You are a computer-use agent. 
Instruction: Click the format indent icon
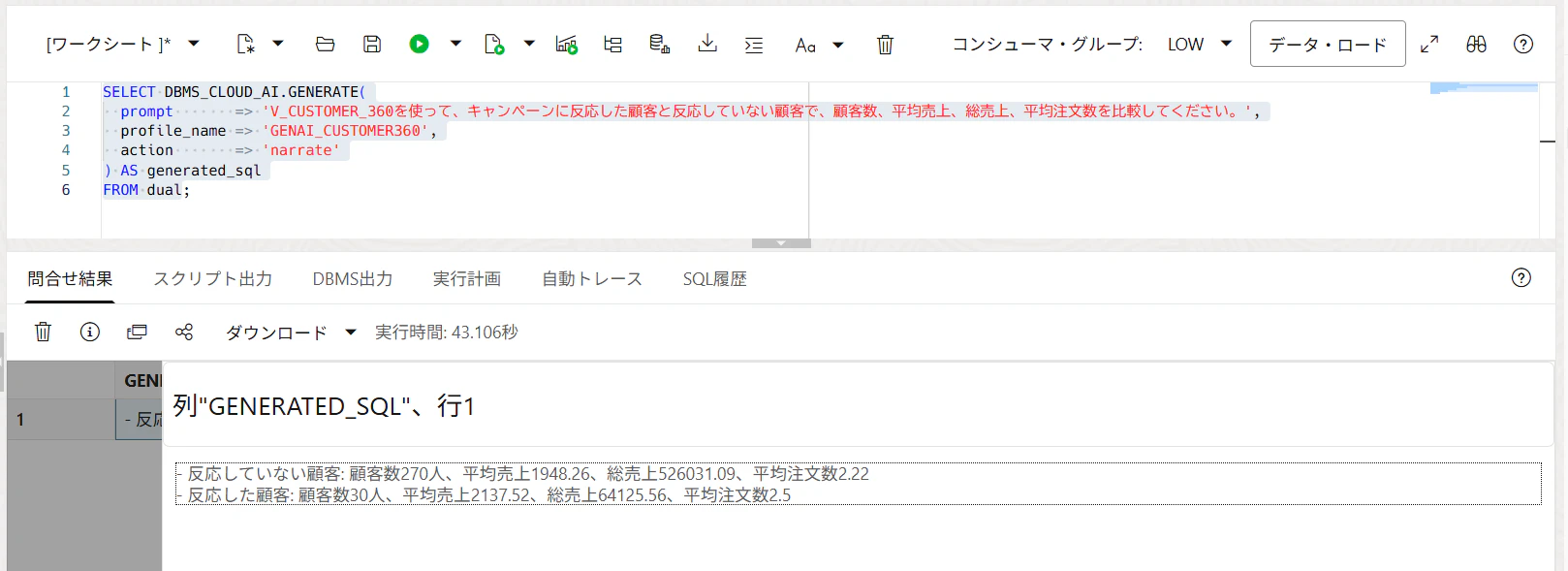tap(754, 45)
